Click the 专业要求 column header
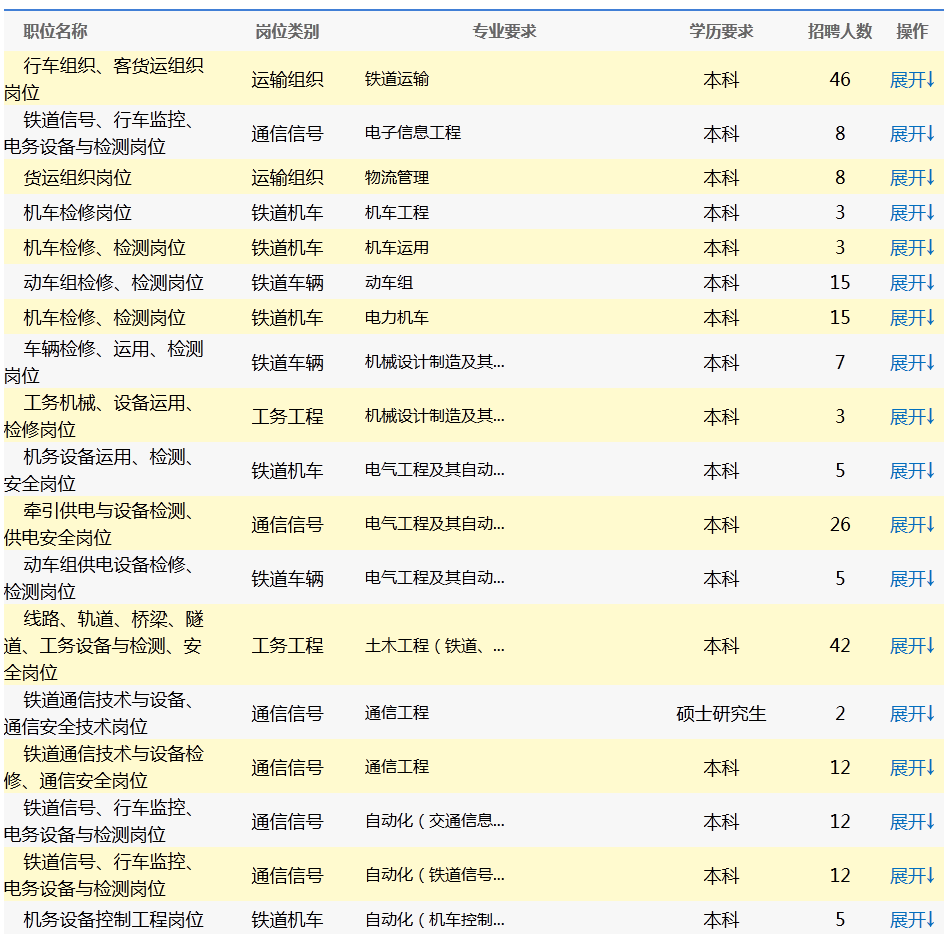Viewport: 949px width, 934px height. [504, 31]
